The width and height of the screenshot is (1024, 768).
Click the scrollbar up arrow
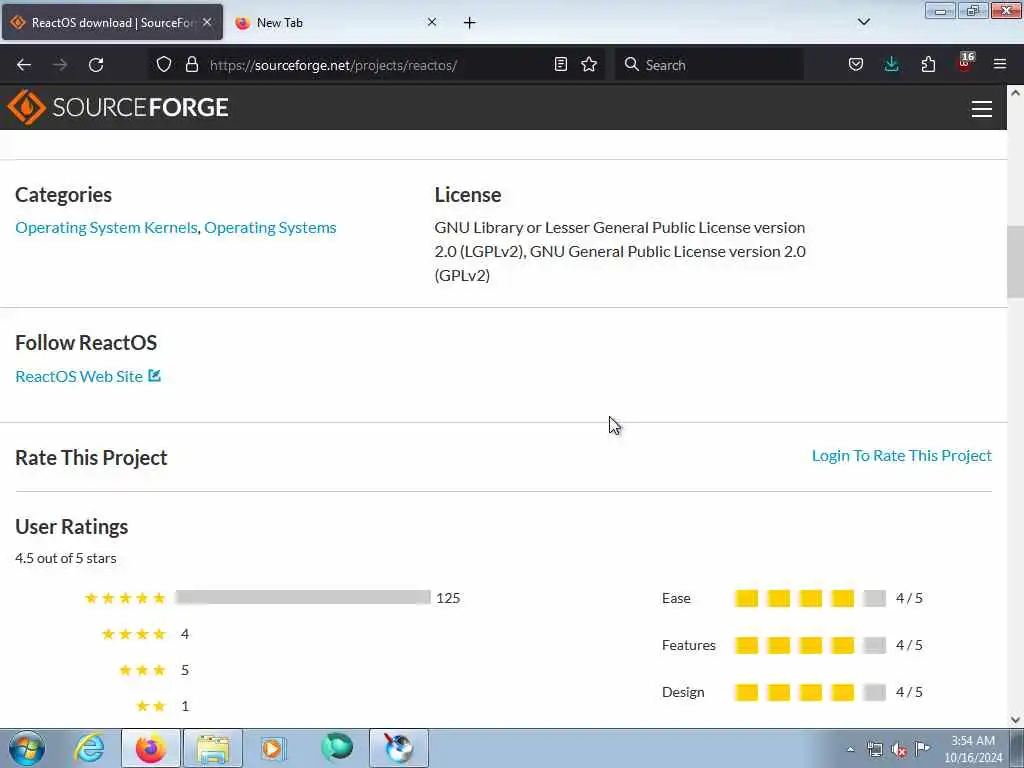click(1015, 93)
